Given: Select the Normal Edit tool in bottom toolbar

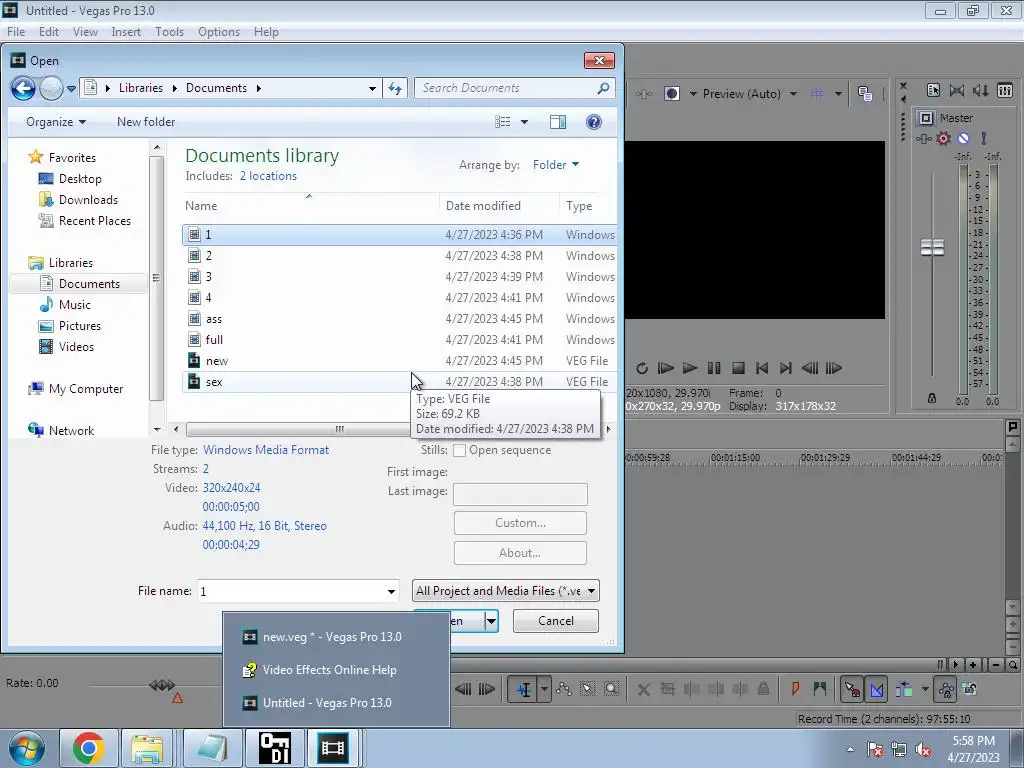Looking at the screenshot, I should [524, 689].
